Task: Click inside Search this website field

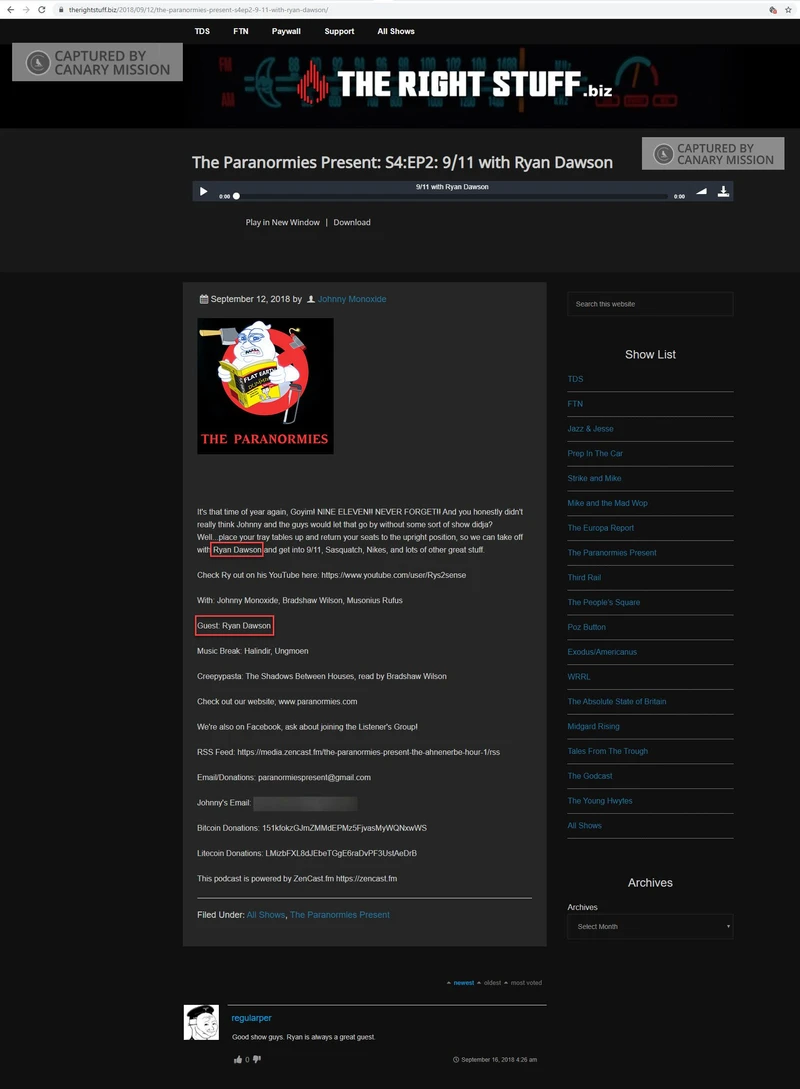Action: [x=650, y=304]
